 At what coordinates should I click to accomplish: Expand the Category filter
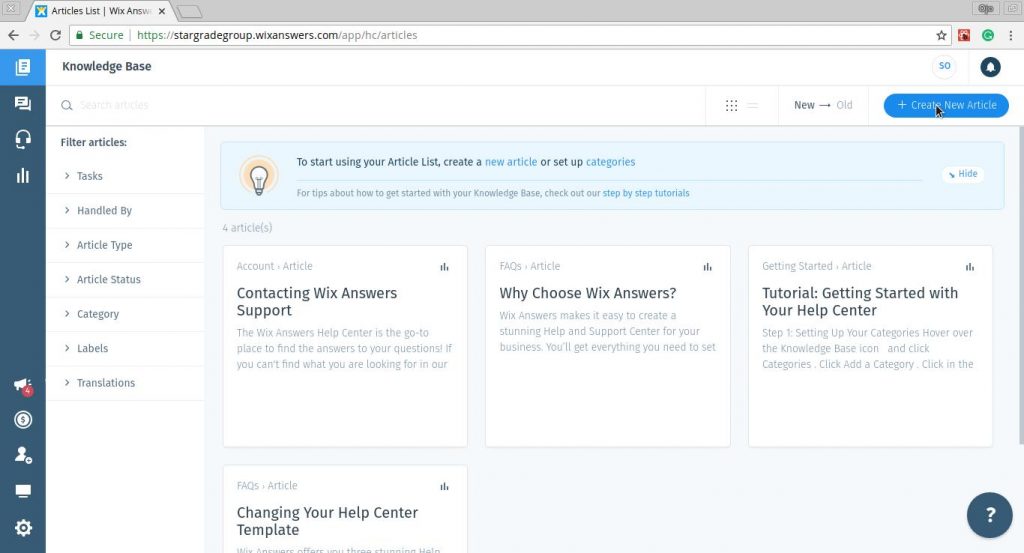[x=125, y=314]
